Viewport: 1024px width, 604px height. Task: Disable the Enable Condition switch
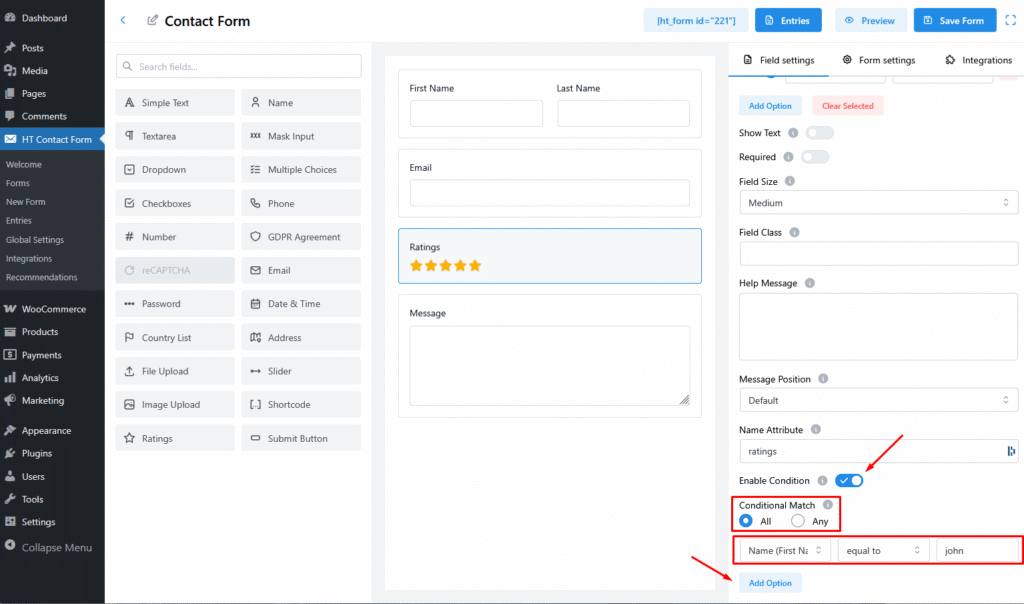(849, 481)
